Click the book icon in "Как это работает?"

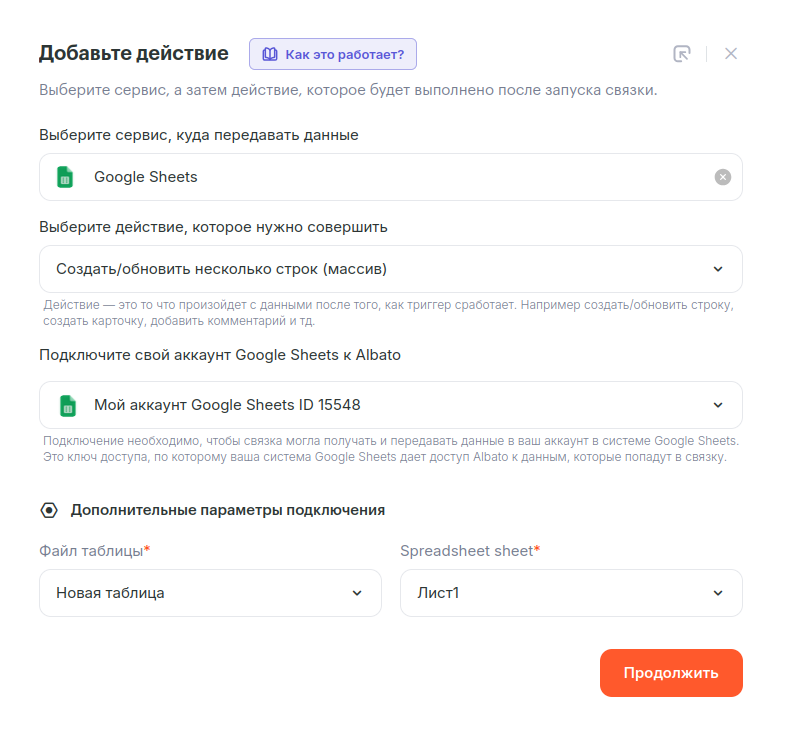click(270, 54)
